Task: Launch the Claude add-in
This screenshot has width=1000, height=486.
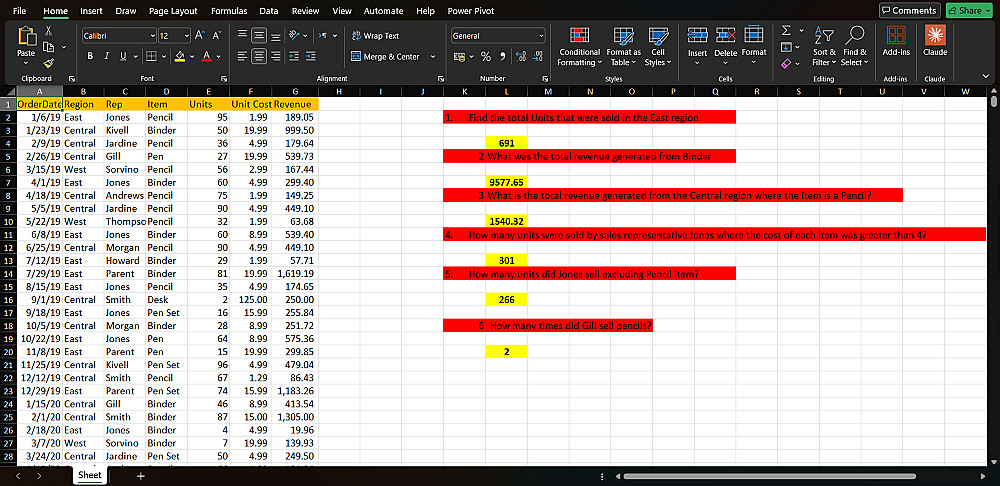Action: coord(935,41)
